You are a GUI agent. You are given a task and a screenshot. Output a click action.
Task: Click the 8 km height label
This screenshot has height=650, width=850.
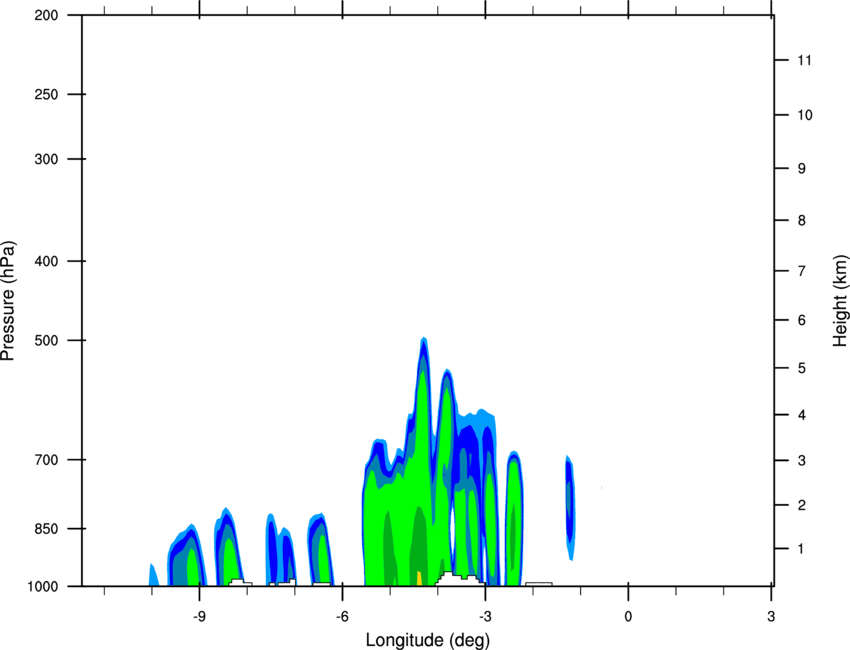pyautogui.click(x=802, y=220)
